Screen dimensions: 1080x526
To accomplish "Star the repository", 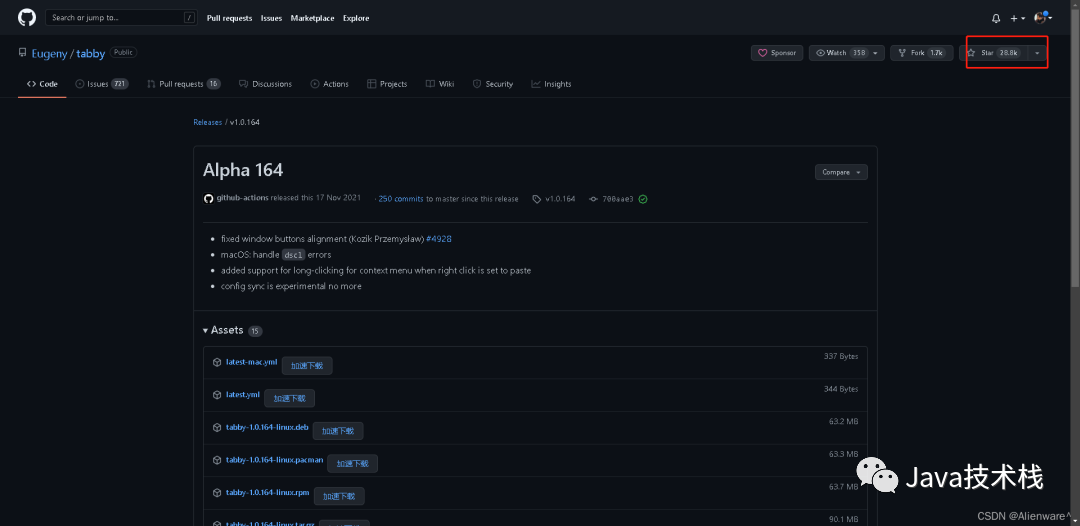I will (x=993, y=53).
